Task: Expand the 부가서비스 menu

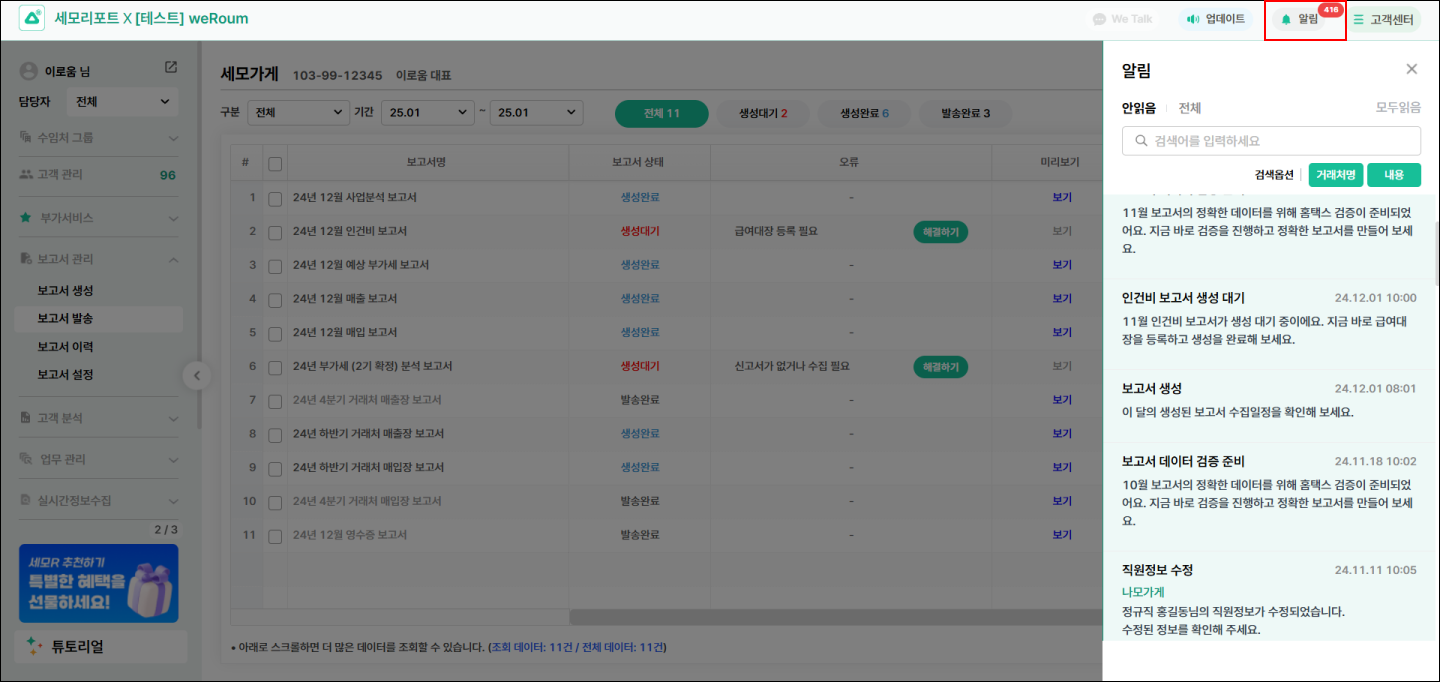Action: (100, 217)
